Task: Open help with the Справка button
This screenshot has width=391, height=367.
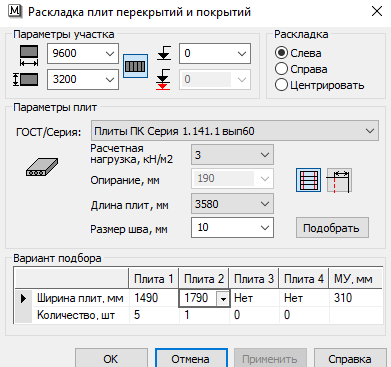Action: click(x=350, y=359)
